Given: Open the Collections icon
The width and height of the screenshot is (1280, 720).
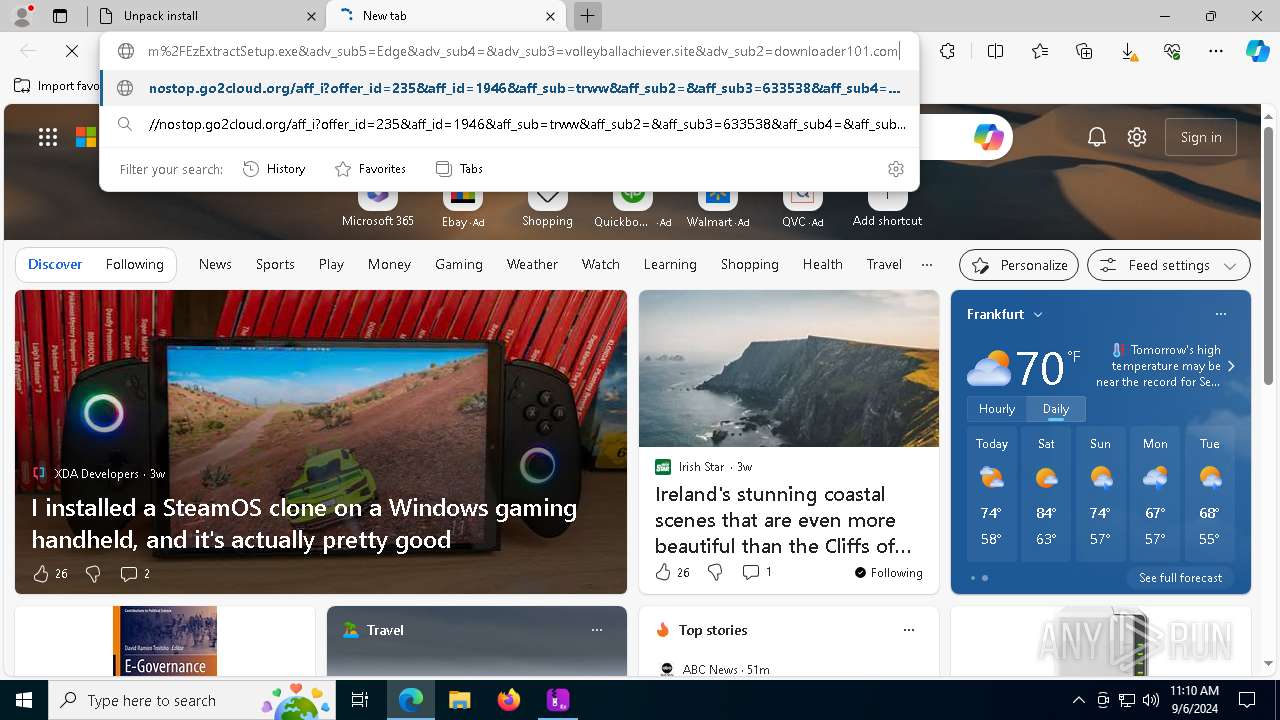Looking at the screenshot, I should coord(1084,51).
